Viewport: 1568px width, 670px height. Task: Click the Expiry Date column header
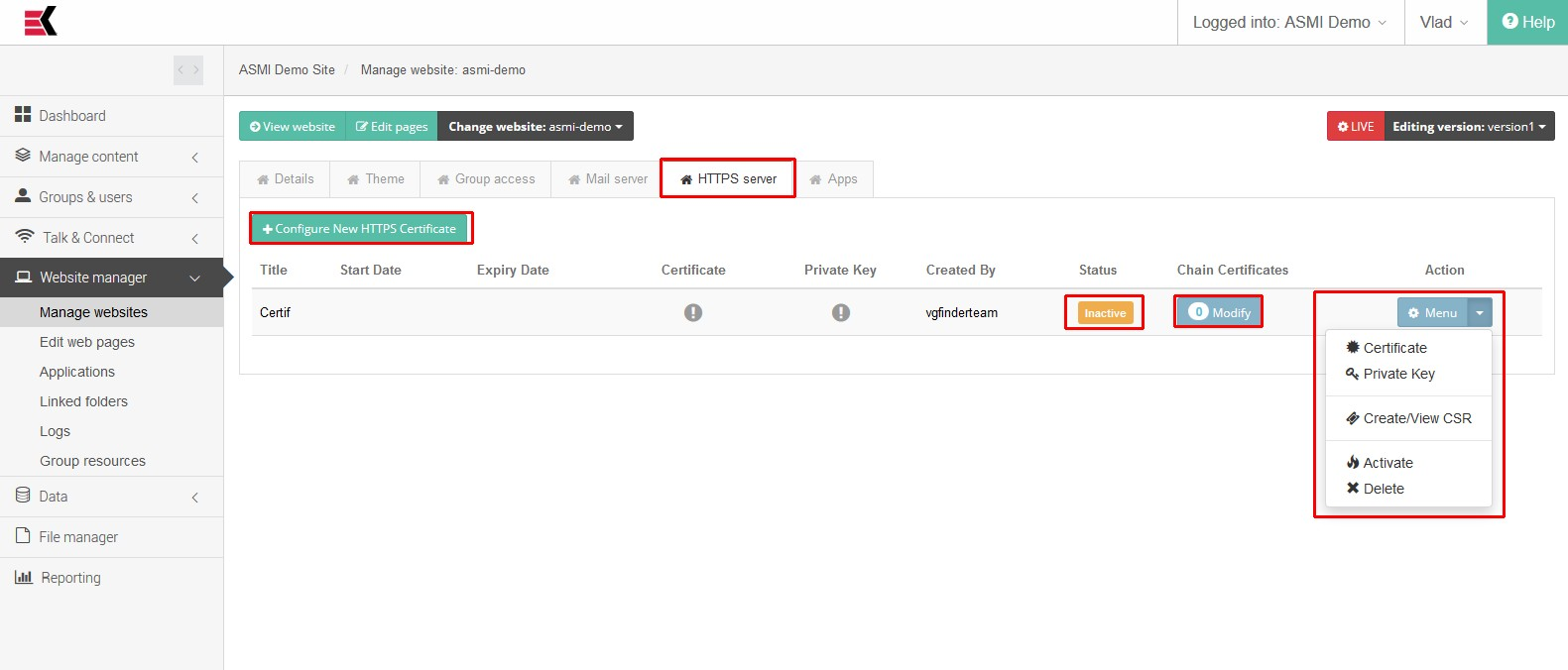click(x=513, y=270)
